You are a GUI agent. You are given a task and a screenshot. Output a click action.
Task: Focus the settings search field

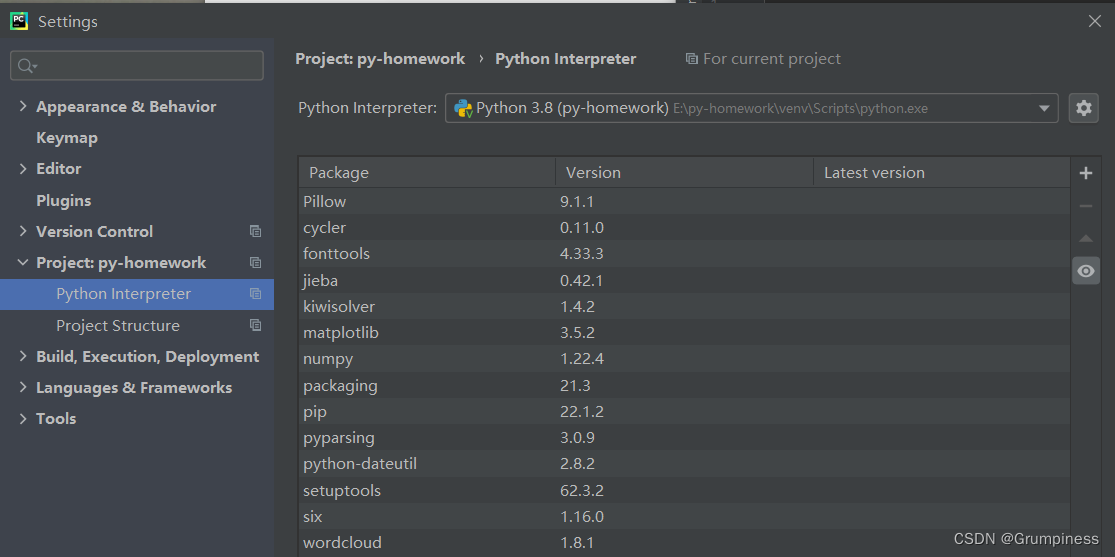pyautogui.click(x=137, y=65)
